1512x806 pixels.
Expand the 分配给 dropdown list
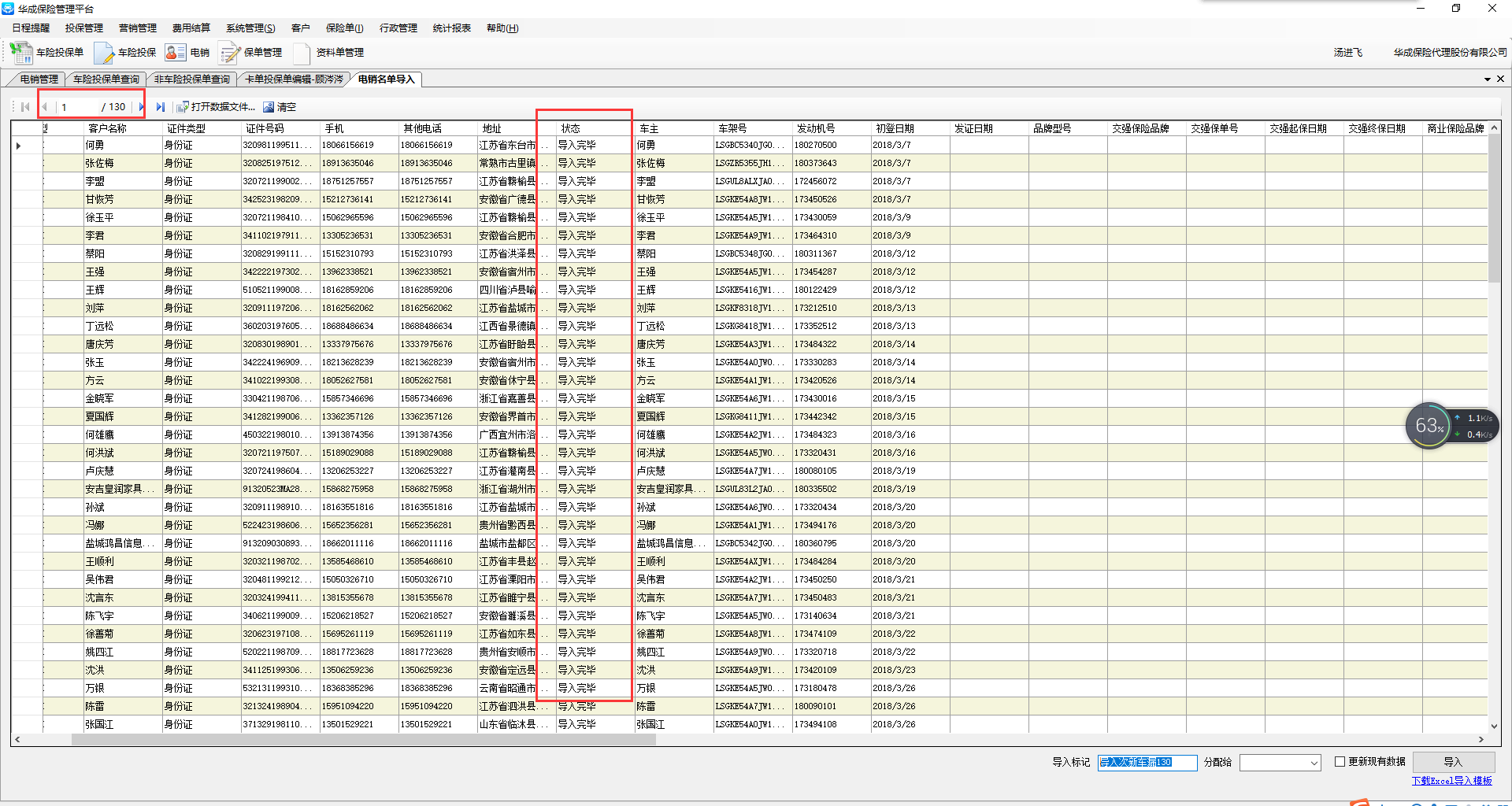1314,763
